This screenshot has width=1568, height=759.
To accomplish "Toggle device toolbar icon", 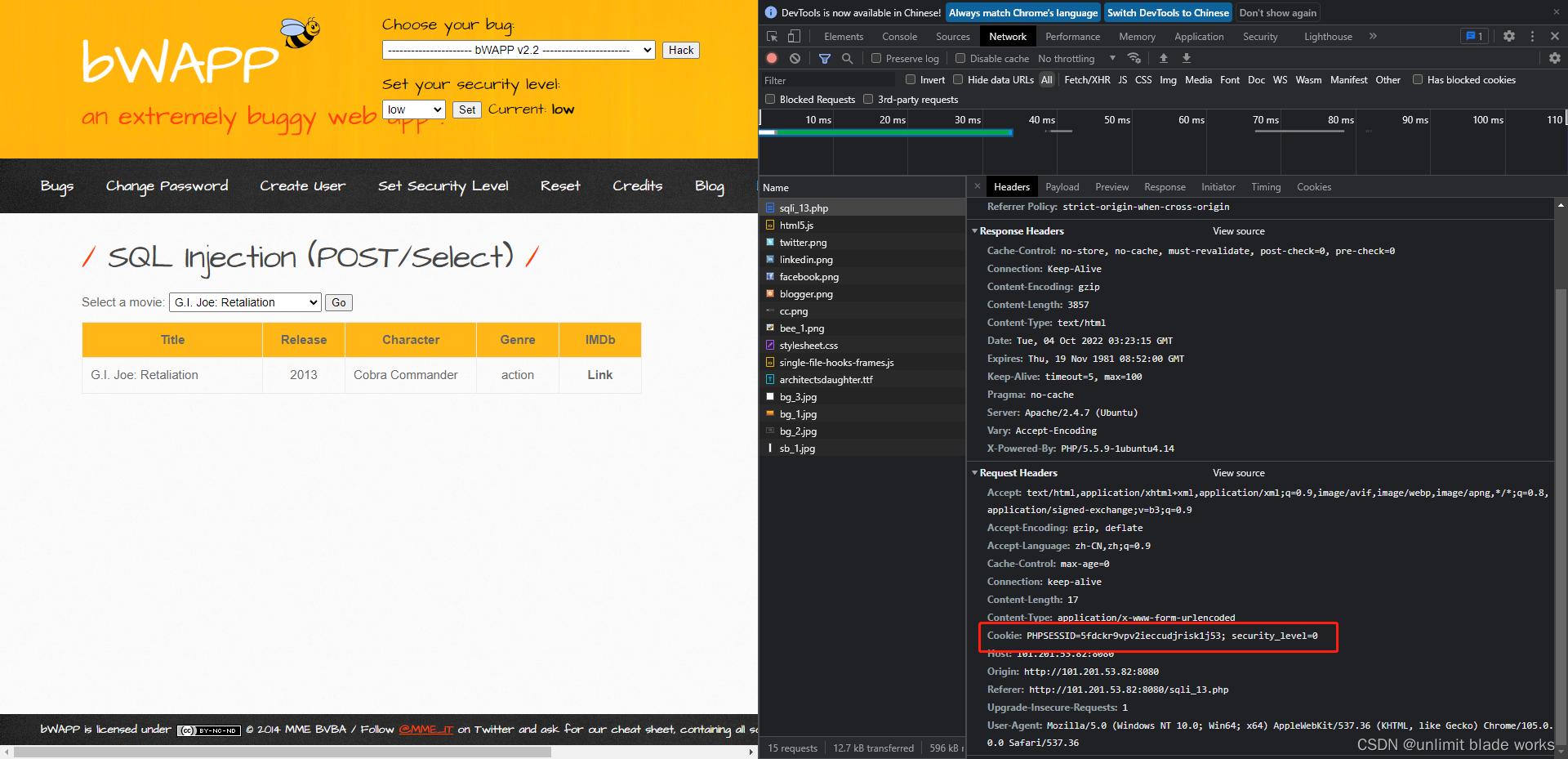I will click(x=794, y=36).
